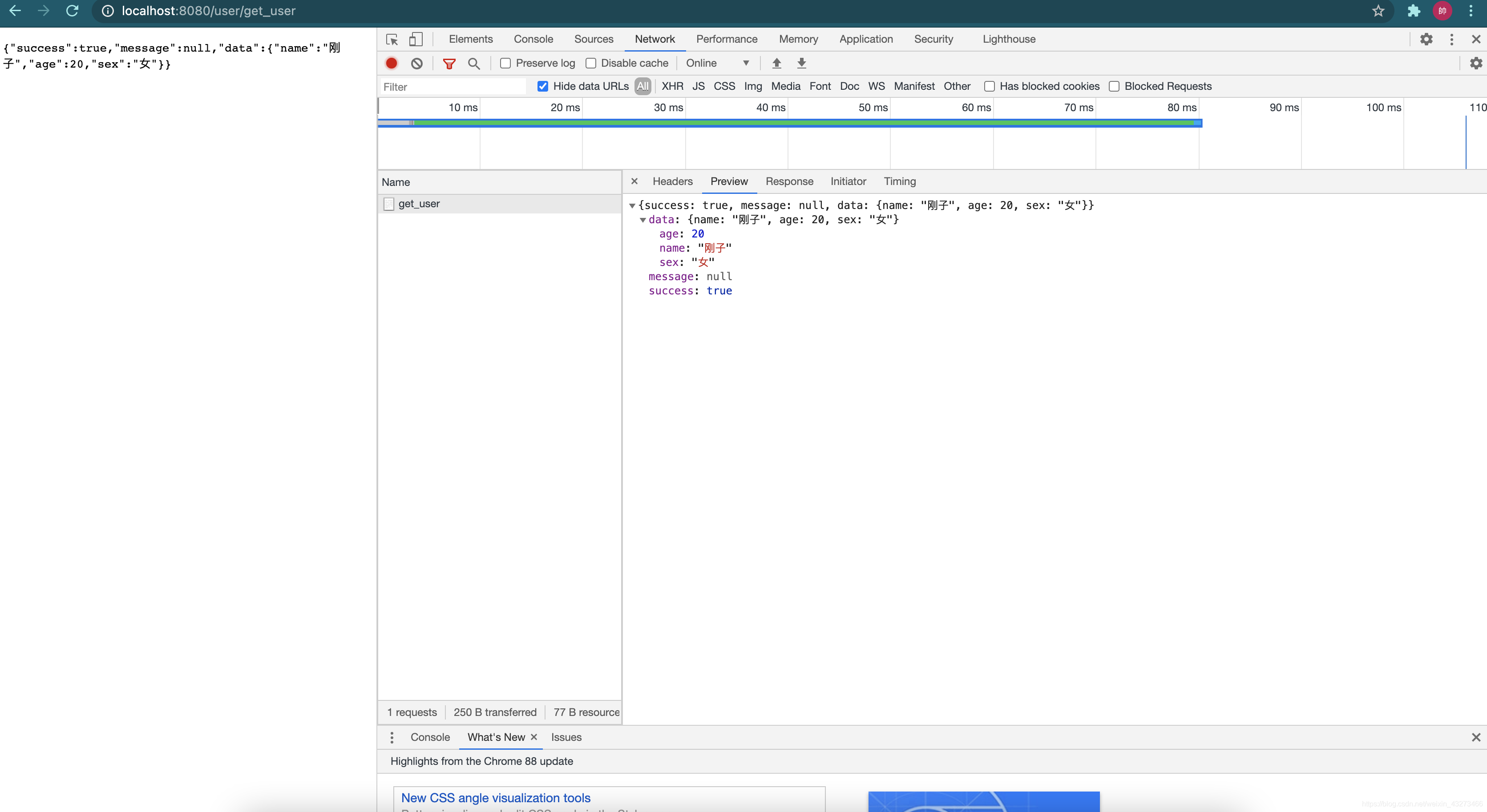Open the Lighthouse panel
Viewport: 1487px width, 812px height.
pos(1008,39)
